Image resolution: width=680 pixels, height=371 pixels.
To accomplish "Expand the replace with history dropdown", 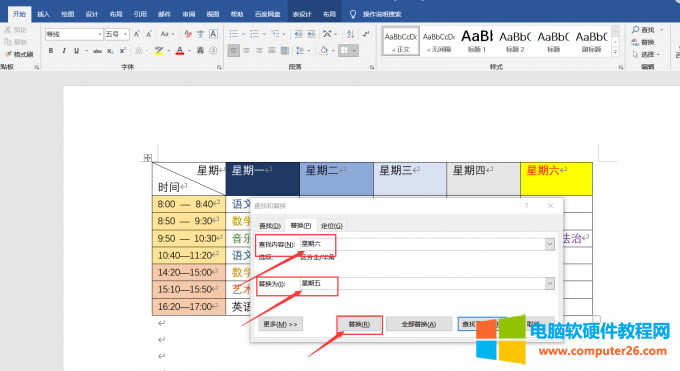I will [x=549, y=283].
